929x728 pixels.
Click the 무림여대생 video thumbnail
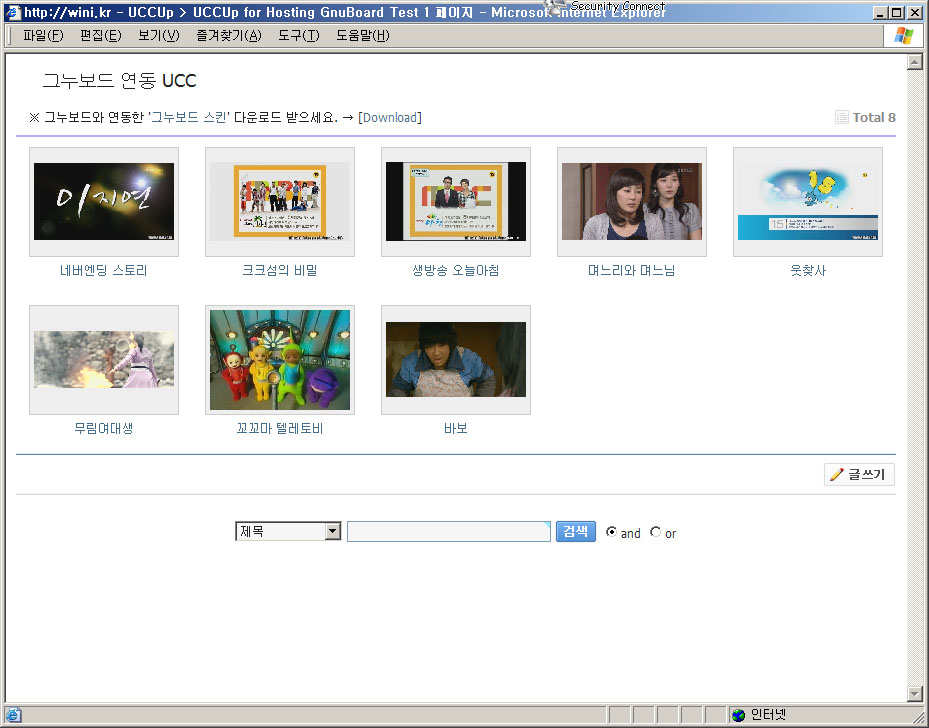(104, 360)
